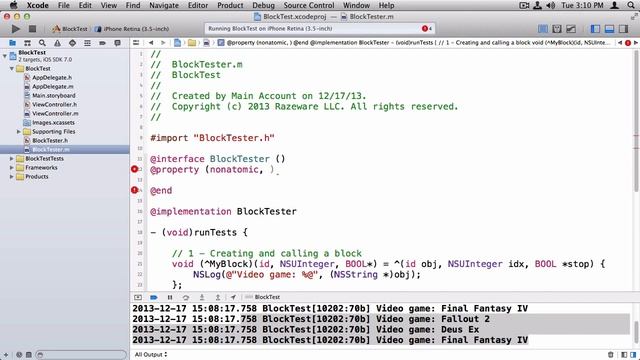Open the Breakpoint navigator

tap(102, 43)
